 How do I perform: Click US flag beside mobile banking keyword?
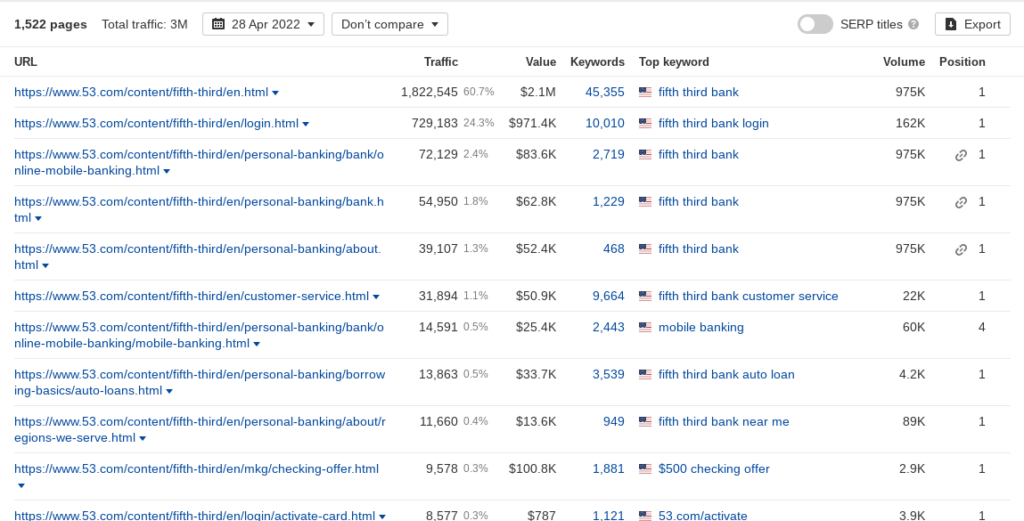[x=645, y=328]
